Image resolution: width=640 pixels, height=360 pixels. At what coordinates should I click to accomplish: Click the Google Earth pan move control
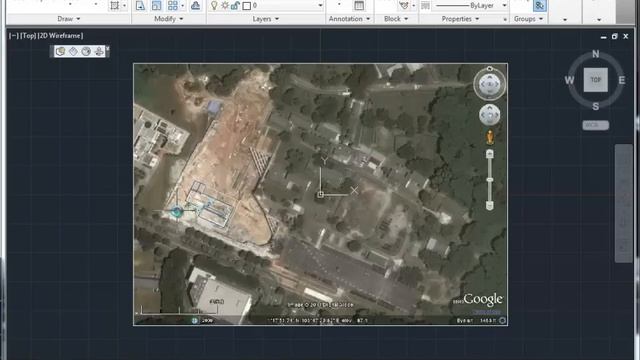coord(490,115)
